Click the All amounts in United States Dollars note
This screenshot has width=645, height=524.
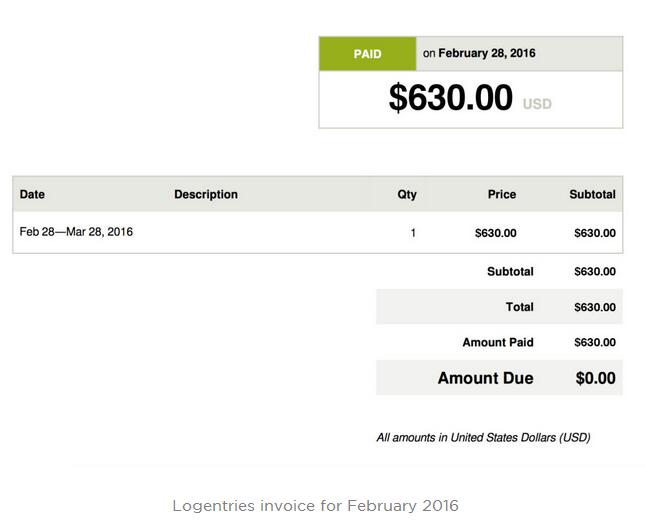point(483,437)
